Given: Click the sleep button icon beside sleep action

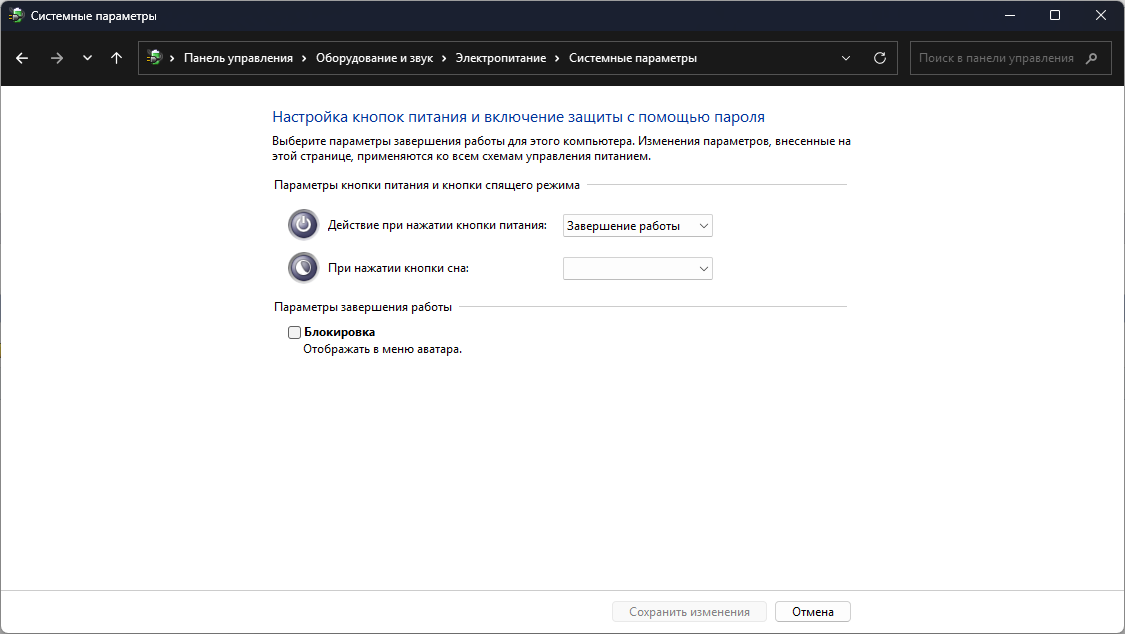Looking at the screenshot, I should 303,267.
